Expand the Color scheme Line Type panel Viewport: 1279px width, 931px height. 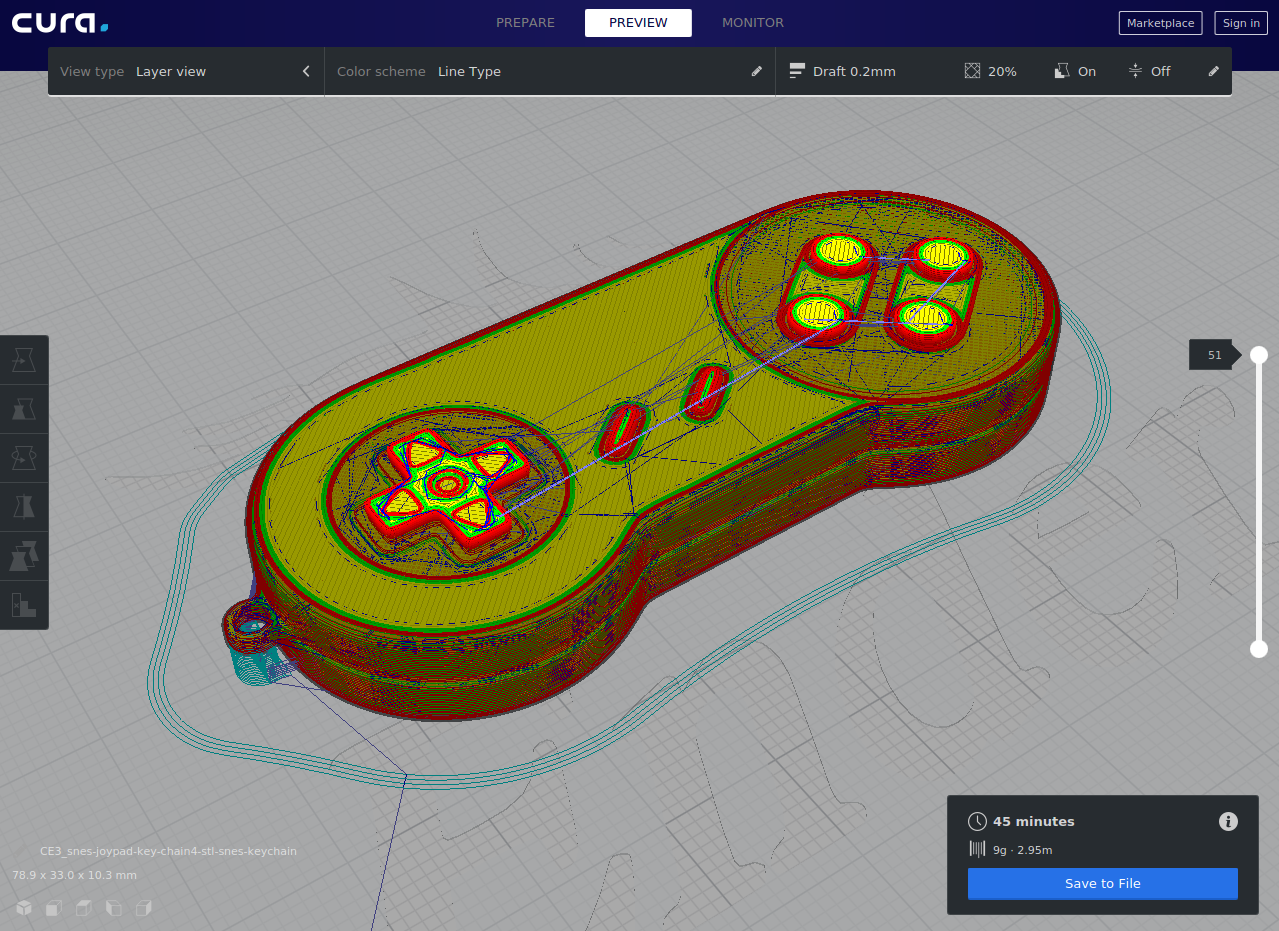click(x=756, y=72)
